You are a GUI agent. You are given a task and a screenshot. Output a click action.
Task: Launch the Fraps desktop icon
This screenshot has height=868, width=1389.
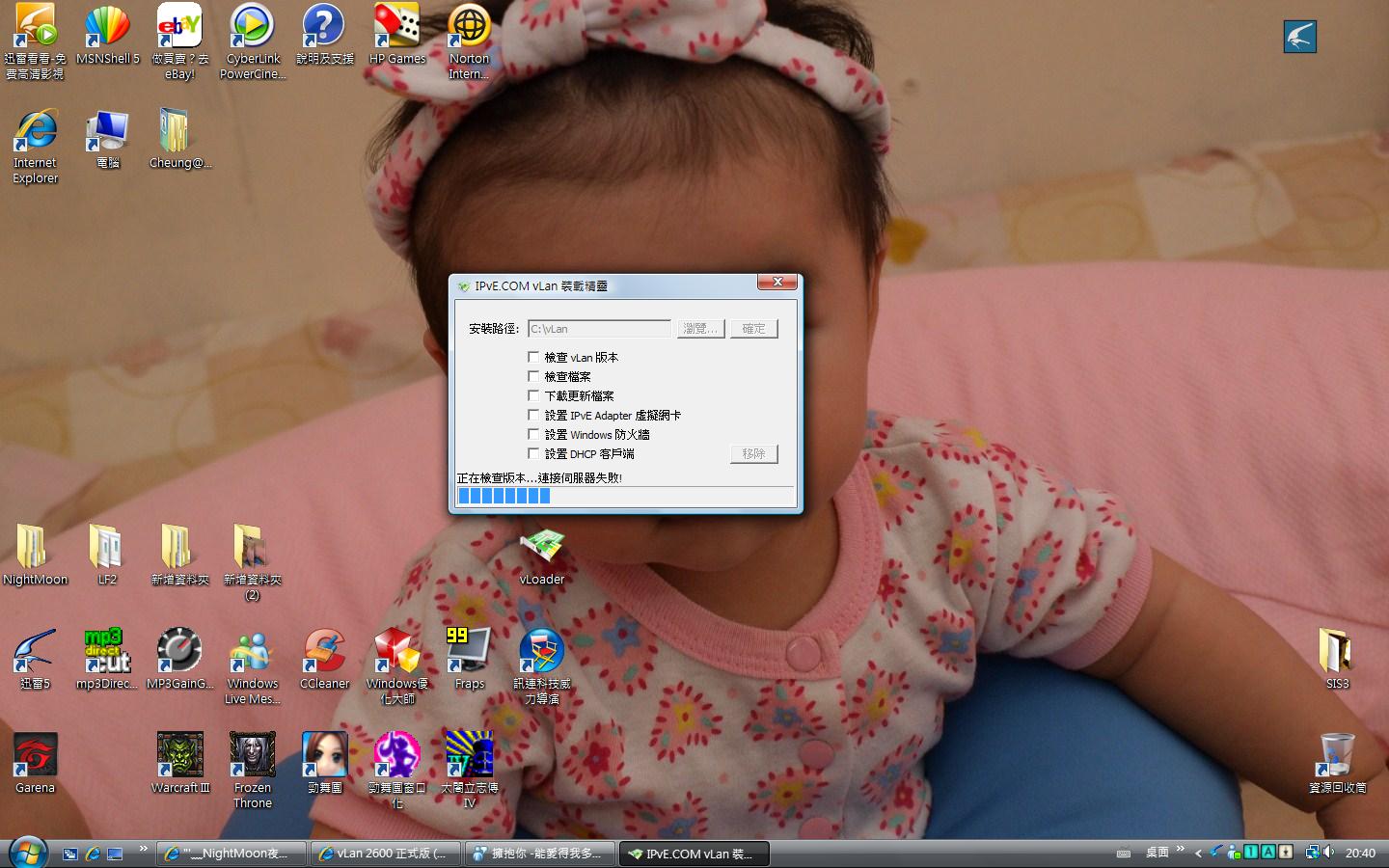tap(469, 652)
